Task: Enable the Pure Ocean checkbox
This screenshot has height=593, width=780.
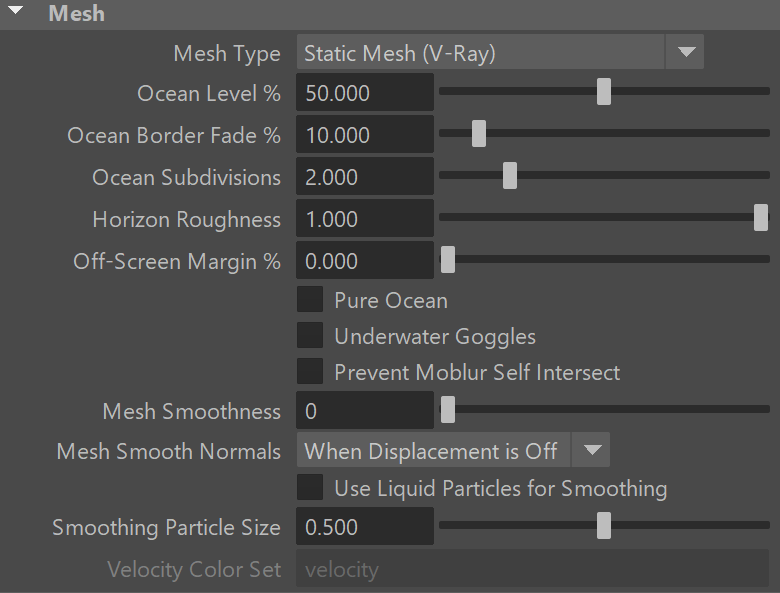Action: 310,299
